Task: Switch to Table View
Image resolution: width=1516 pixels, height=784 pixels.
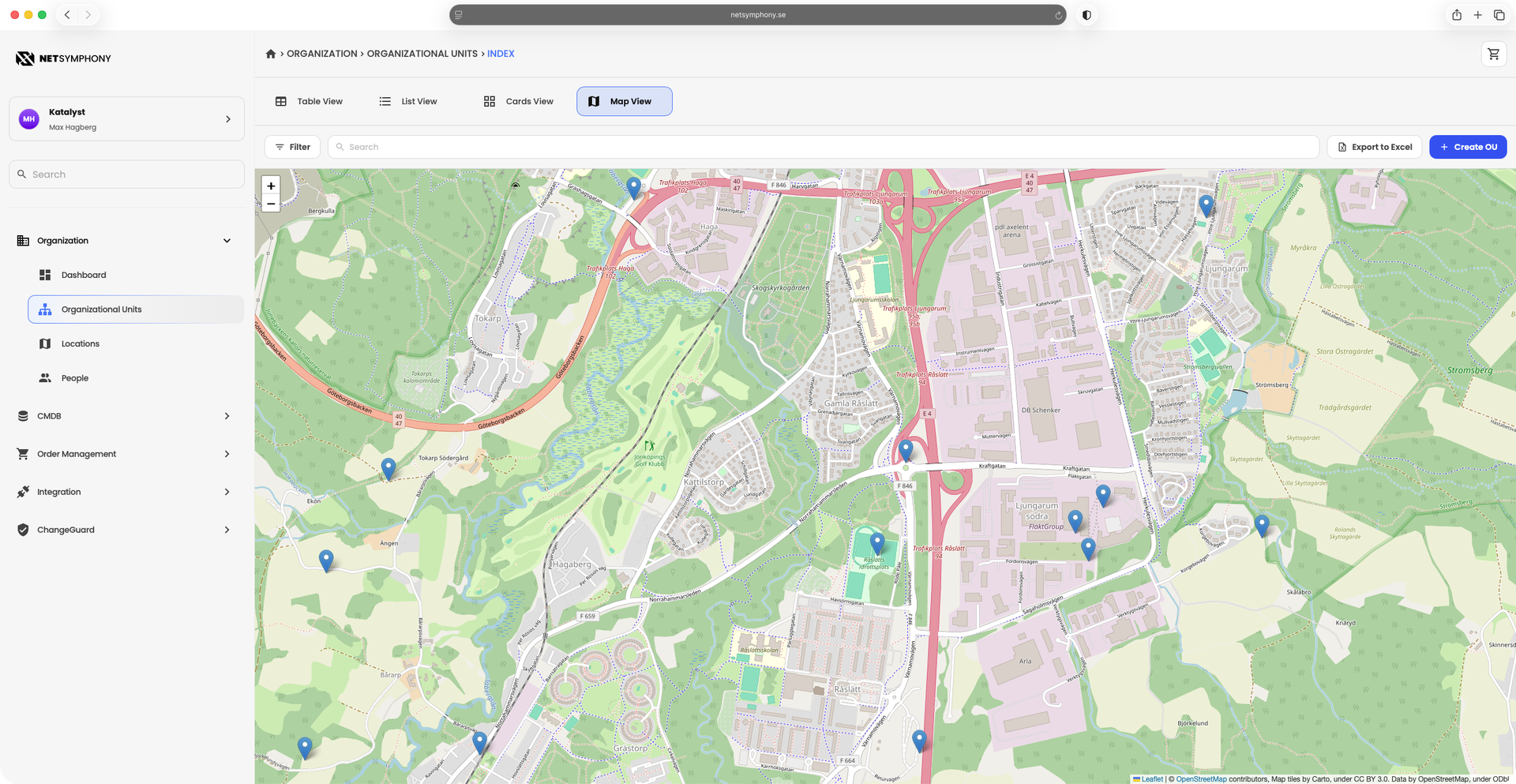Action: (309, 101)
